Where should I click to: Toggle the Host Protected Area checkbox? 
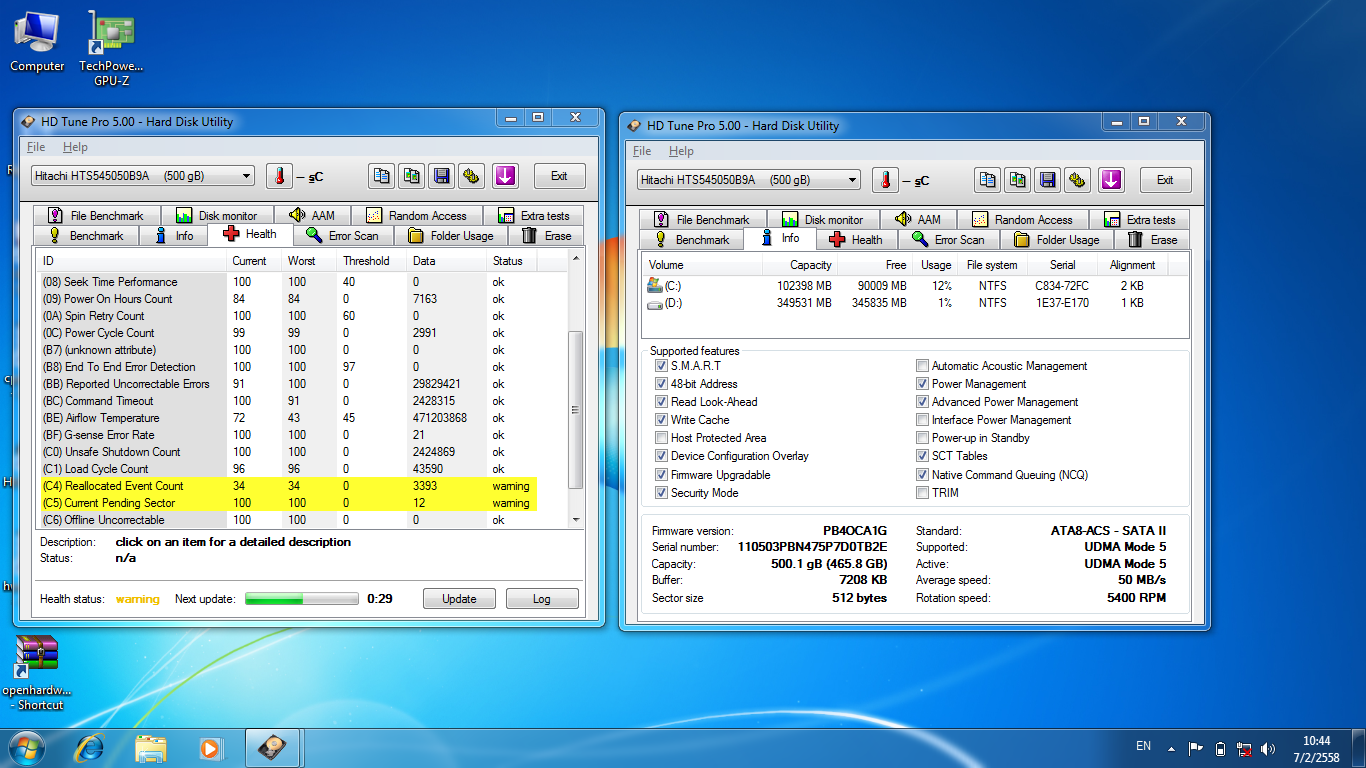661,438
